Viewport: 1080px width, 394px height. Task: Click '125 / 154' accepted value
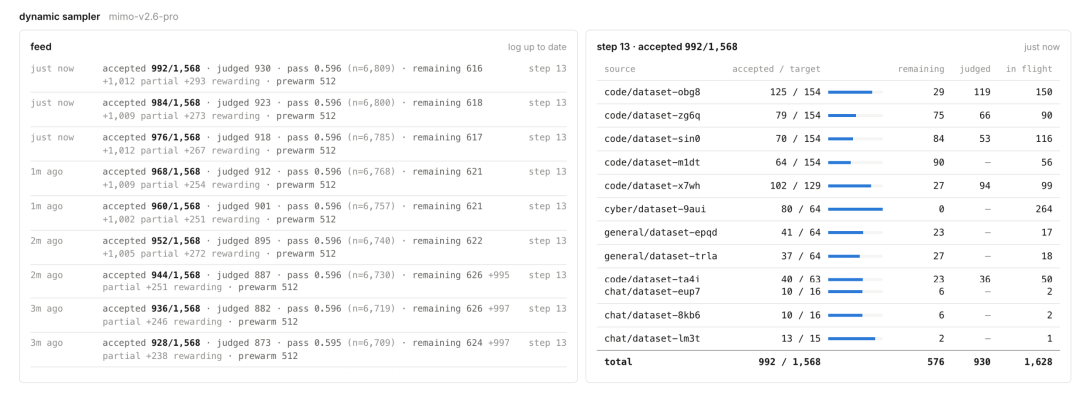[796, 92]
